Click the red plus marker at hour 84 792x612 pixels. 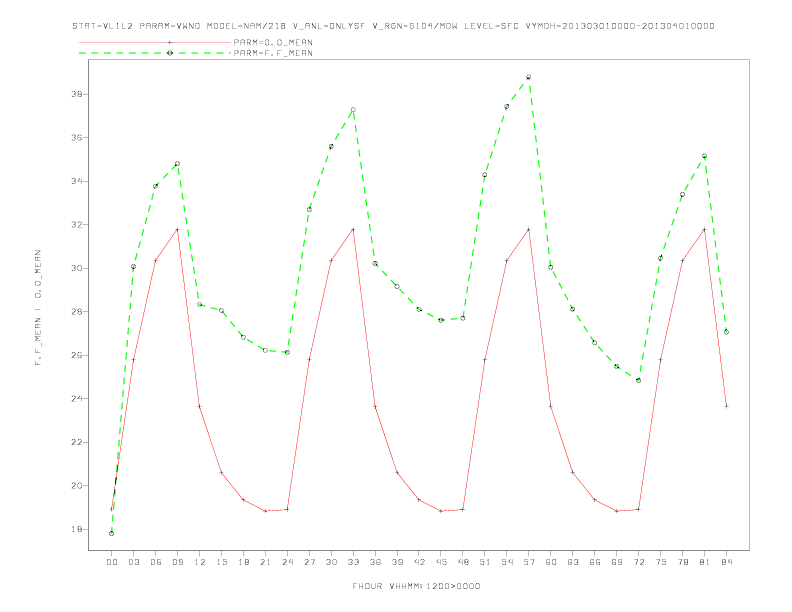tap(726, 406)
